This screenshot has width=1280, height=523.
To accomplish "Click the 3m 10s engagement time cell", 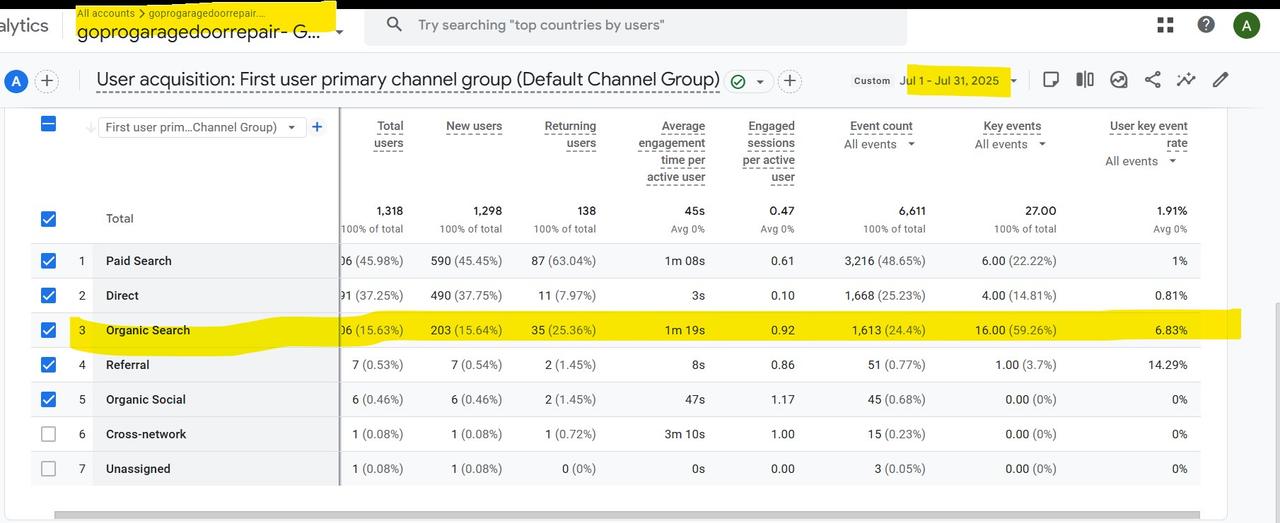I will [x=684, y=434].
